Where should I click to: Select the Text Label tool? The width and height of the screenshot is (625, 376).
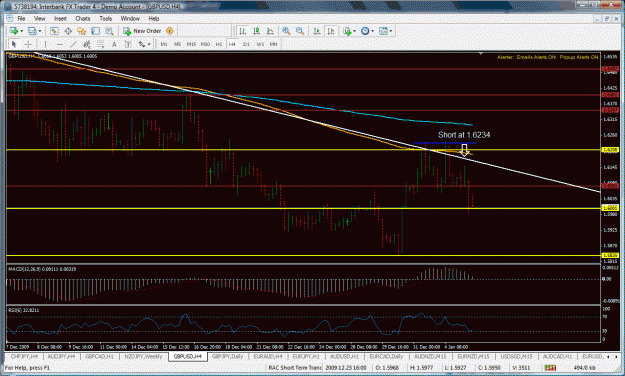pyautogui.click(x=128, y=44)
